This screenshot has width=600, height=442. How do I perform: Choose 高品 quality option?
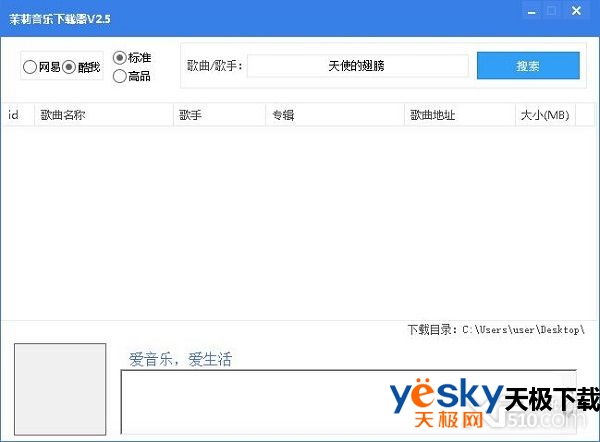[x=120, y=75]
